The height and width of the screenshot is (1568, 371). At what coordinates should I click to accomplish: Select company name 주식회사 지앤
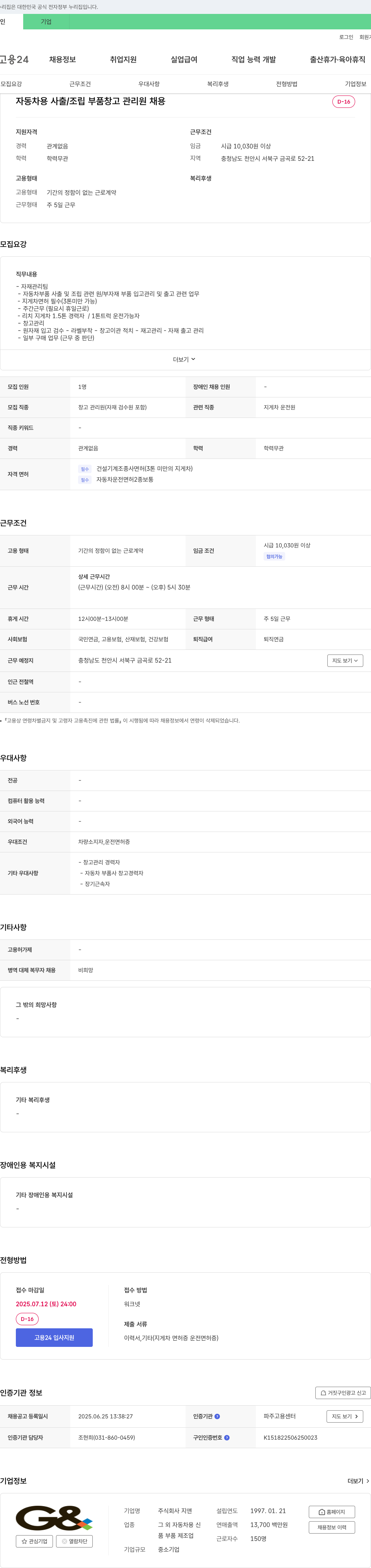(x=175, y=1511)
